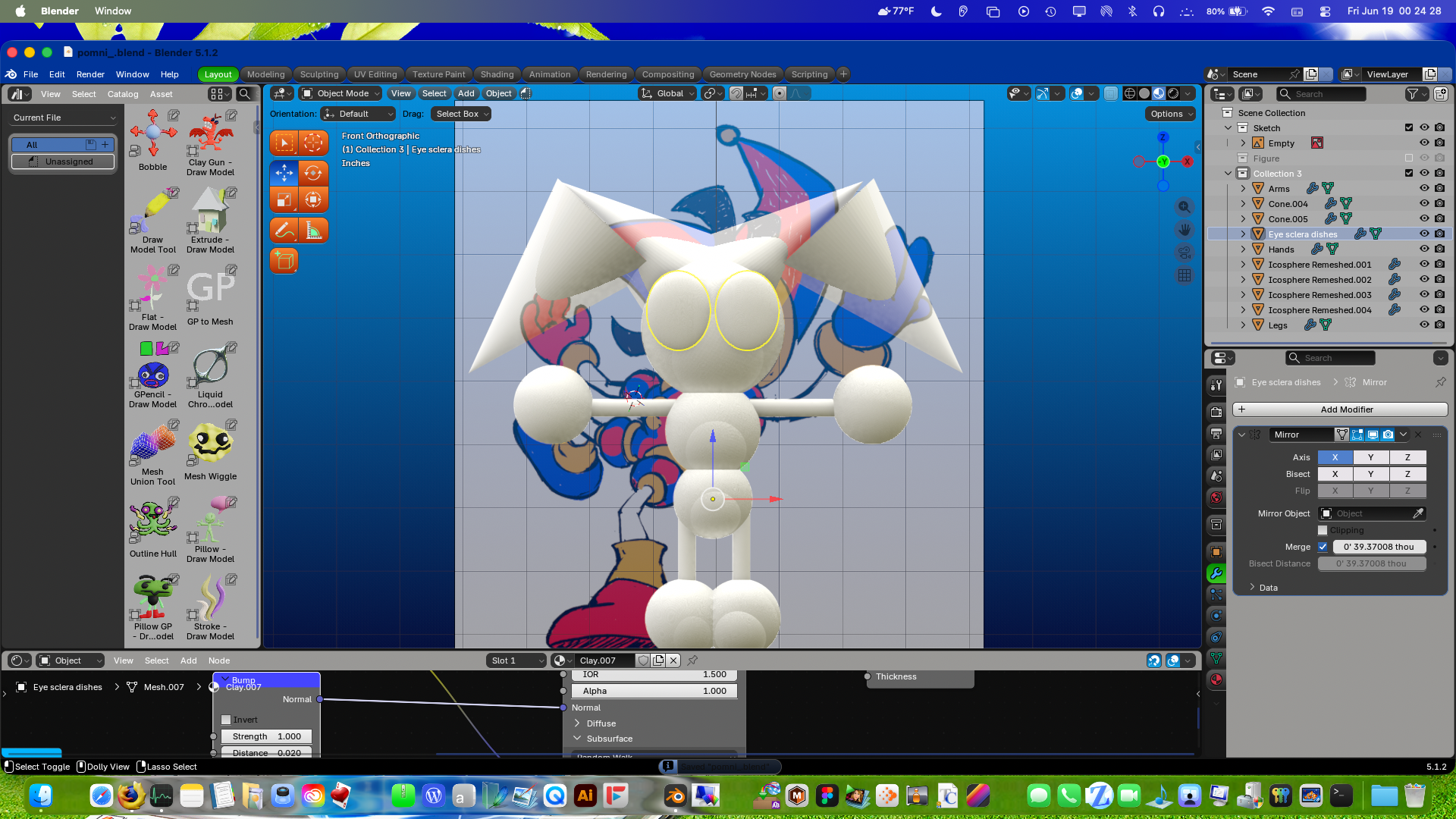Switch to the Shading workspace tab
The height and width of the screenshot is (819, 1456).
click(497, 74)
